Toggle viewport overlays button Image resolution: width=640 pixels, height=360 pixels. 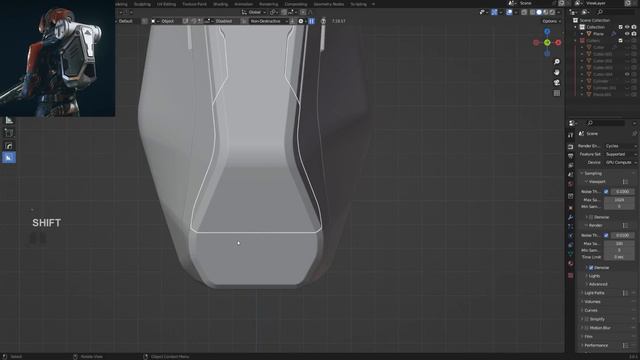[x=509, y=12]
